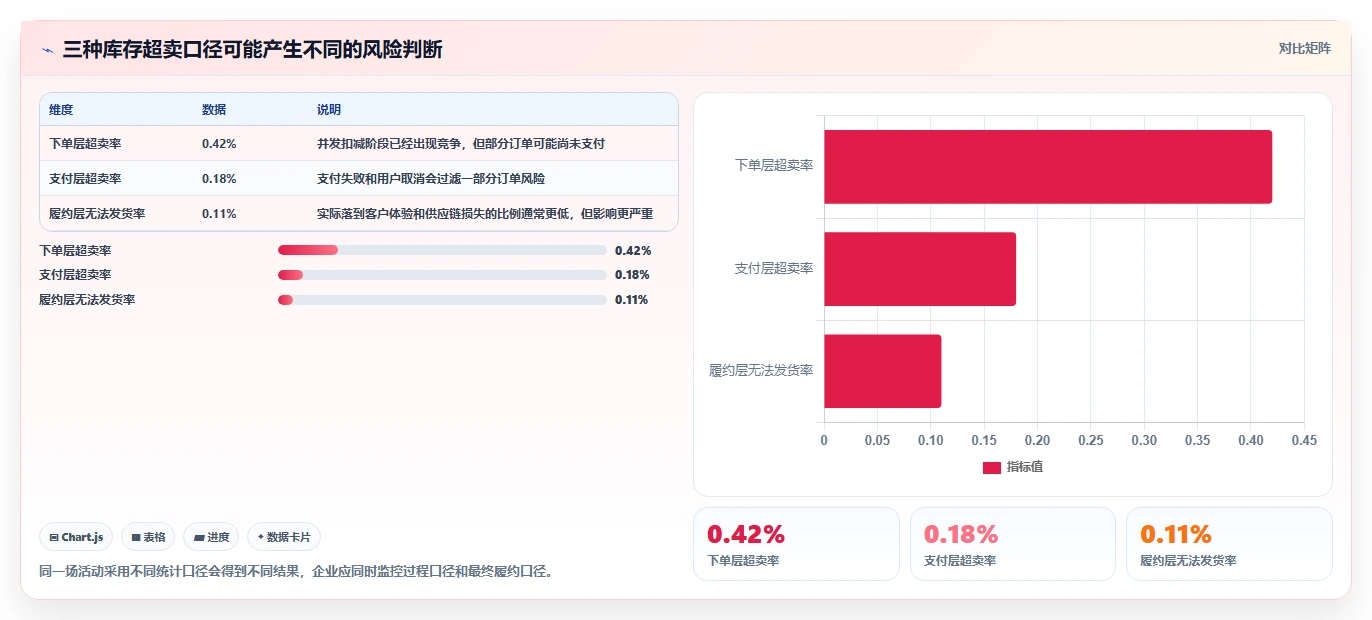
Task: Click the 0.18% progress value label
Action: pos(633,275)
